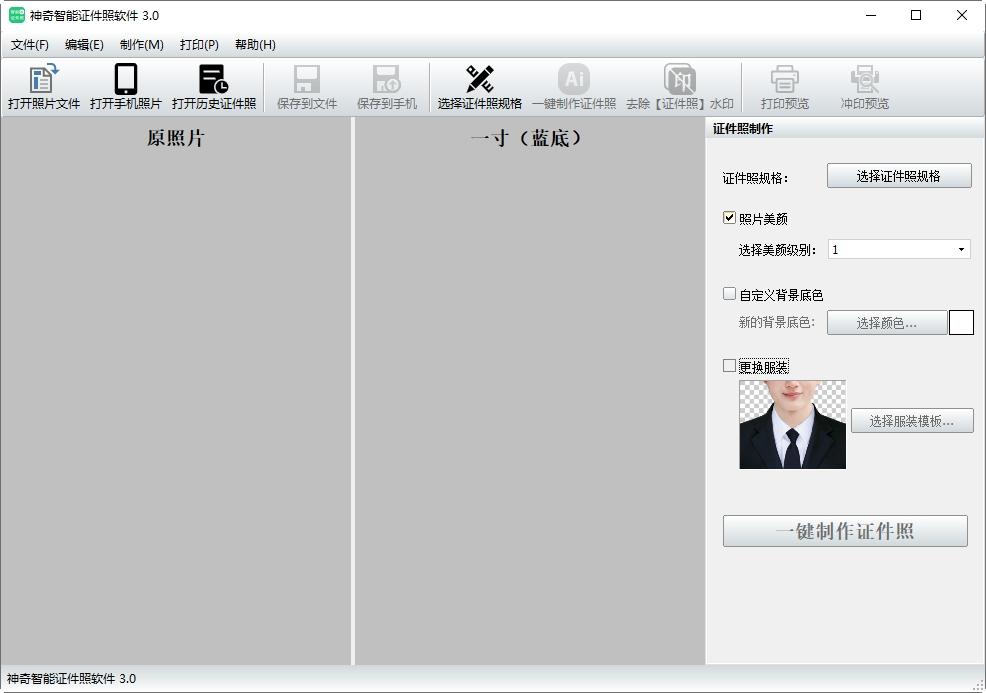
Task: Click the 证件照制作 panel title
Action: point(743,128)
